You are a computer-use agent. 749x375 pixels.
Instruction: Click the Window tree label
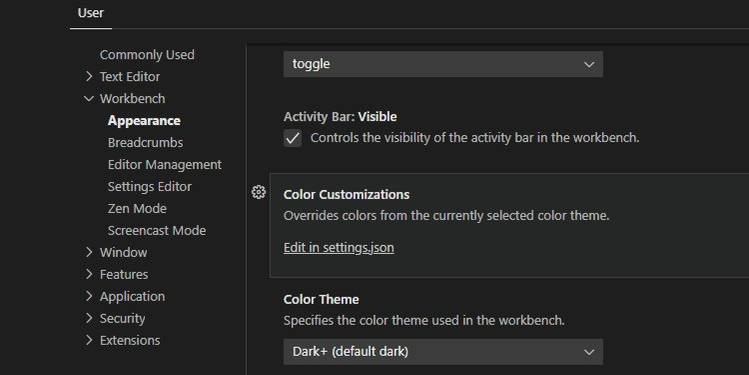click(x=123, y=252)
